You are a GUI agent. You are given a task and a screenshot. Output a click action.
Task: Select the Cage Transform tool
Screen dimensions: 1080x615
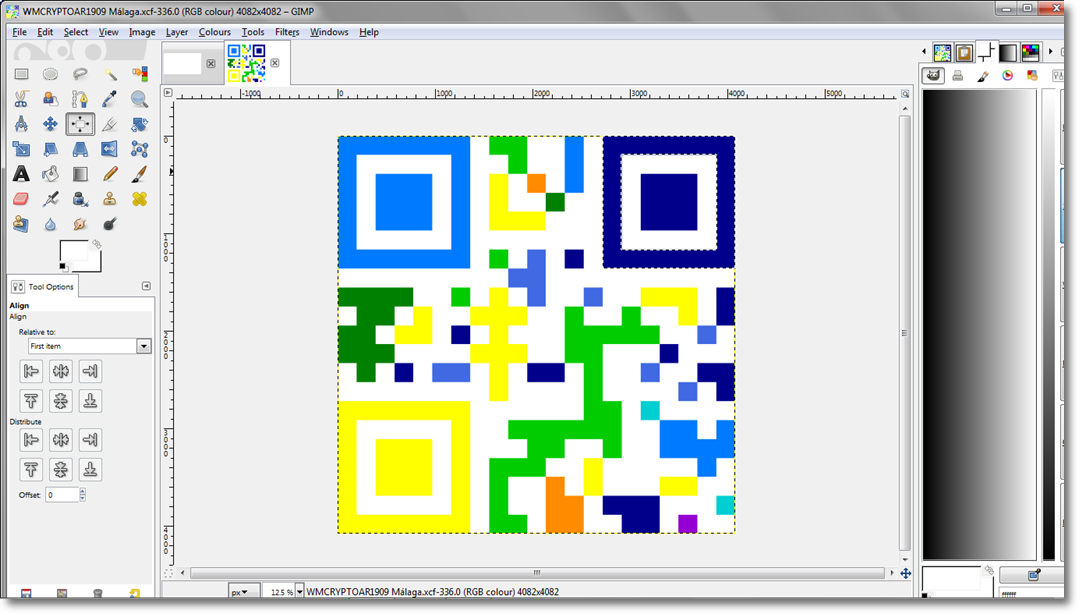(139, 149)
